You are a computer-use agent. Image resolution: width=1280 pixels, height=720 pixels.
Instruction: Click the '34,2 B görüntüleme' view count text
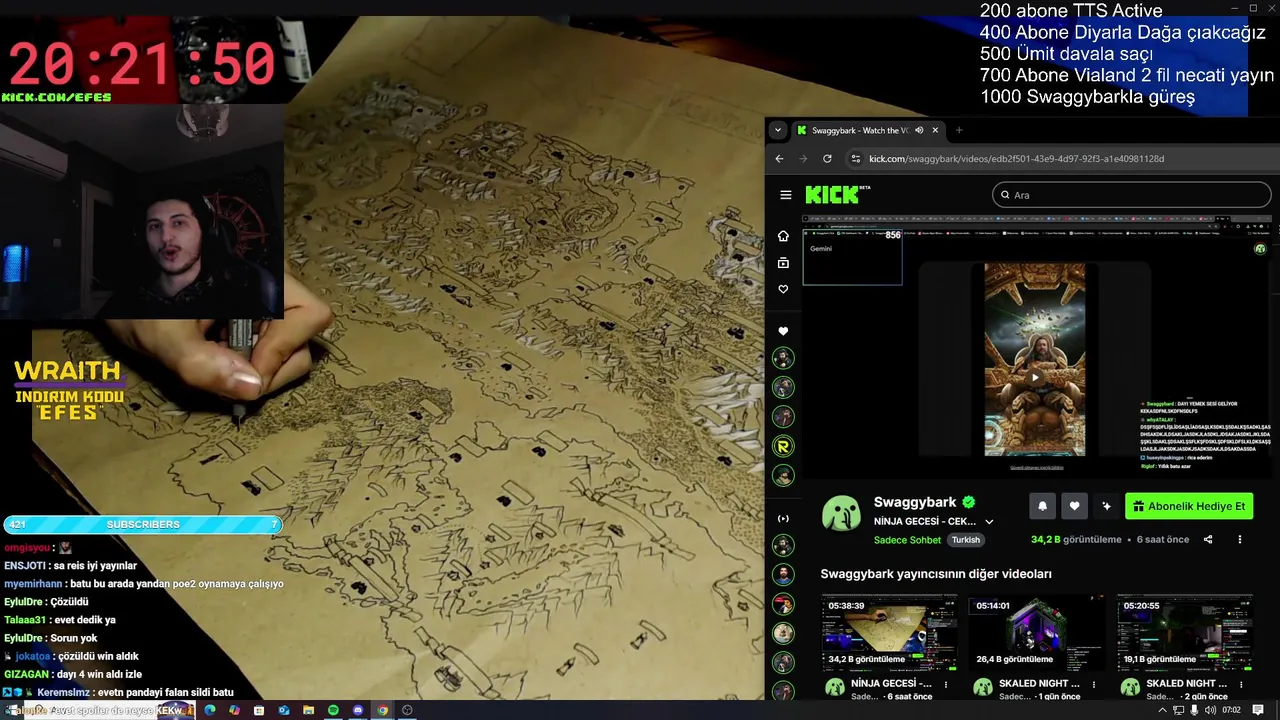pos(1076,539)
